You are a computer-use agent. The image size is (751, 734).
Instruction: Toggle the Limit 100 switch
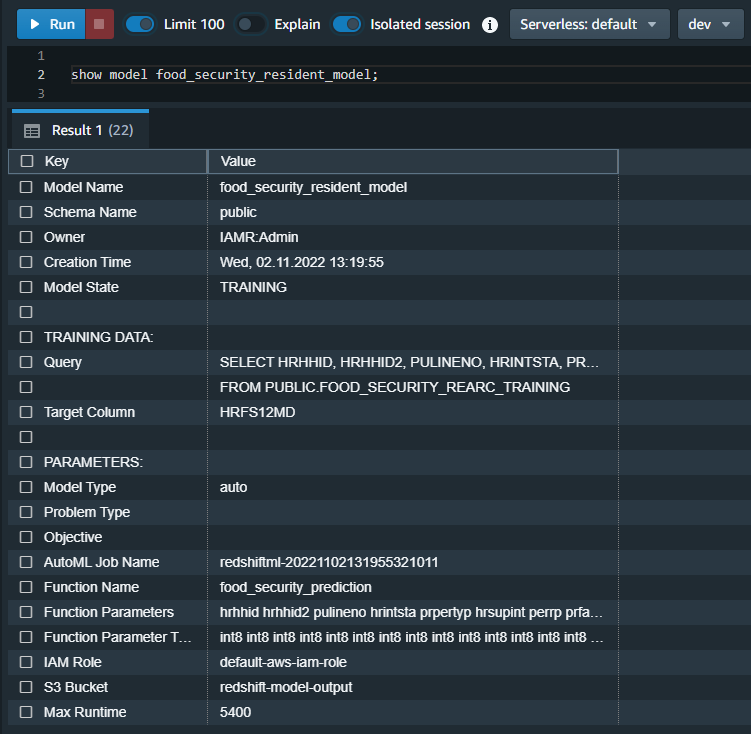(140, 24)
